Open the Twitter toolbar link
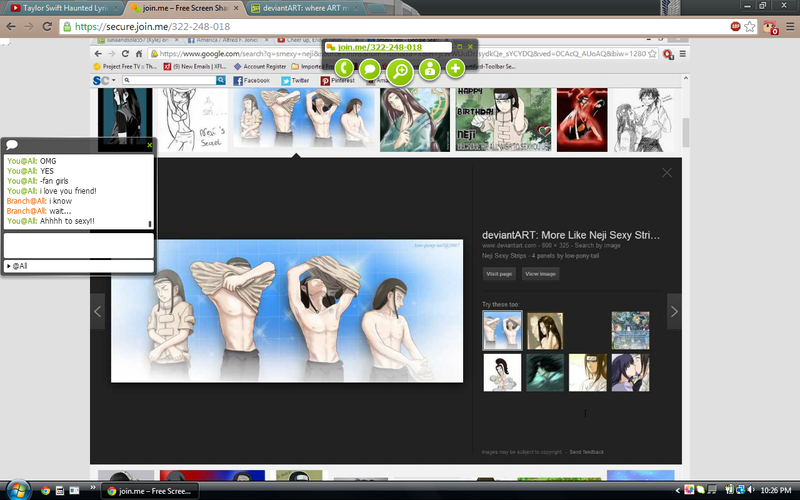 [x=295, y=81]
